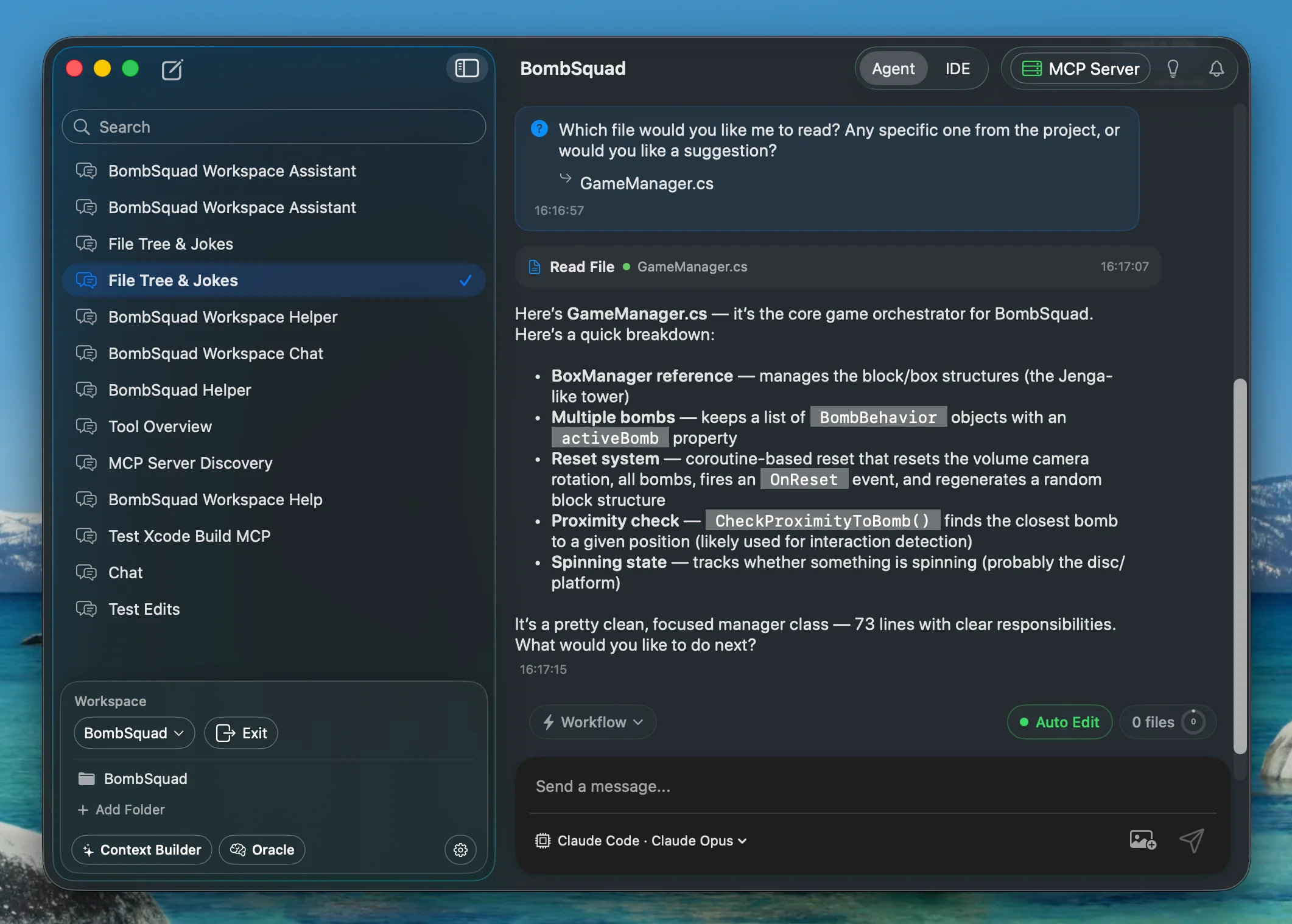Open Claude Code · Claude Opus model selector

(641, 841)
